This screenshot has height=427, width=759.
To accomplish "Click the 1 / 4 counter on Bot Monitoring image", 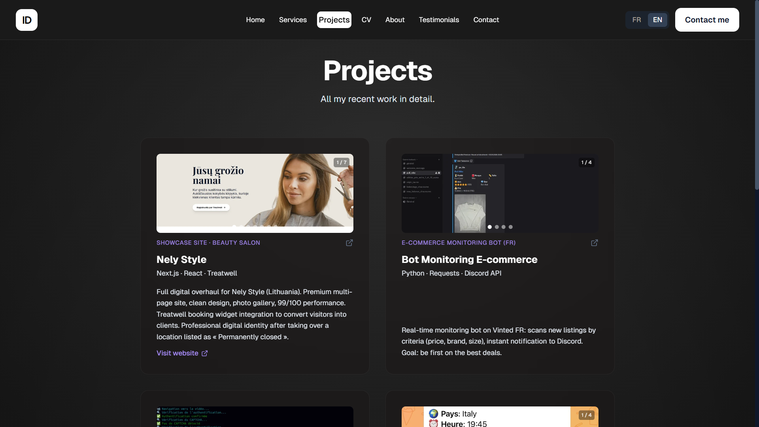I will (586, 162).
